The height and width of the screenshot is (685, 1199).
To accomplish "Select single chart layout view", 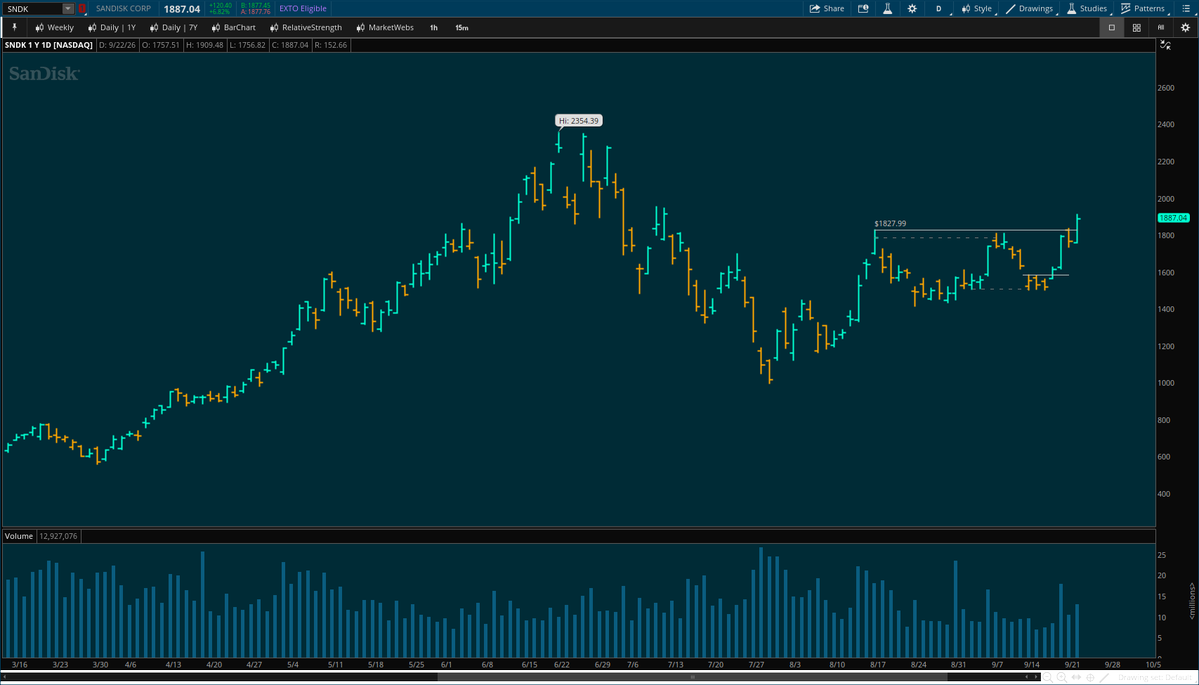I will [1112, 28].
